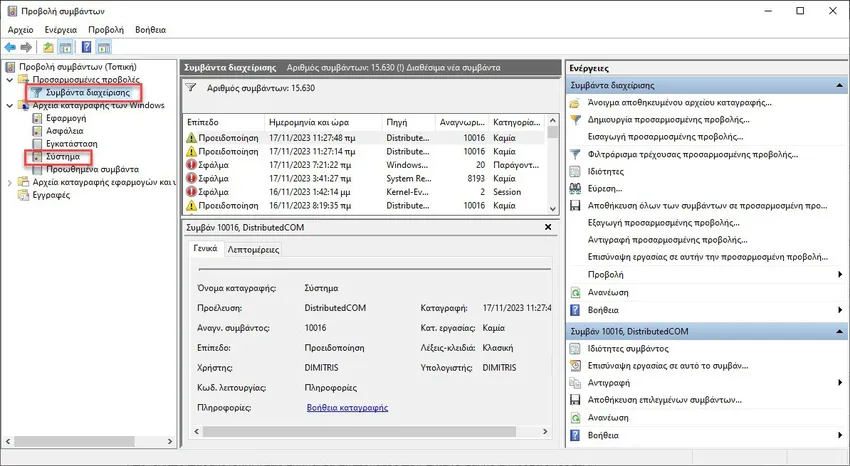Expand the Αρχεία καταγραφής εφαρμογών node

click(x=10, y=183)
